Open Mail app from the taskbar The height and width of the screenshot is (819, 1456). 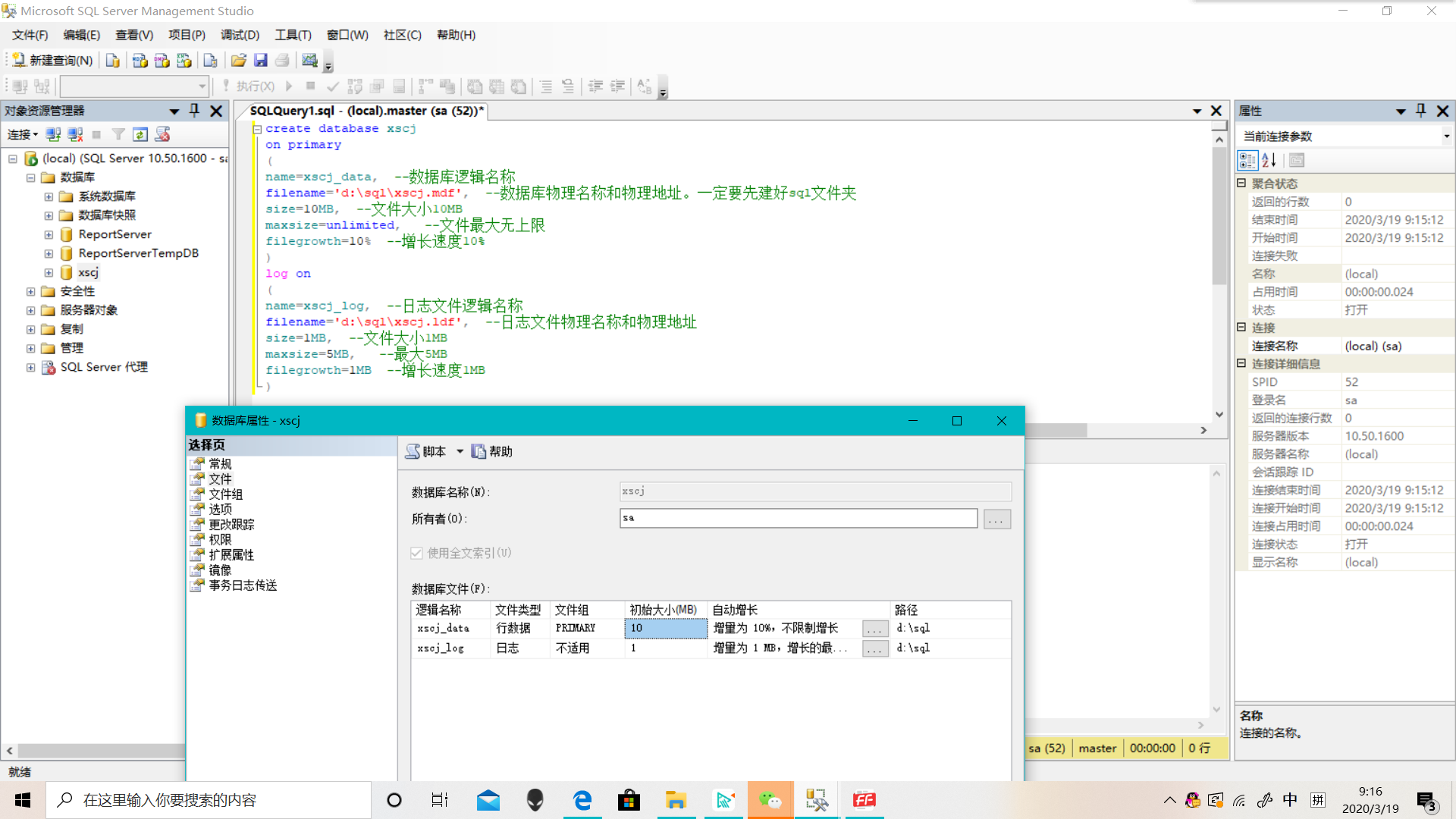click(488, 800)
